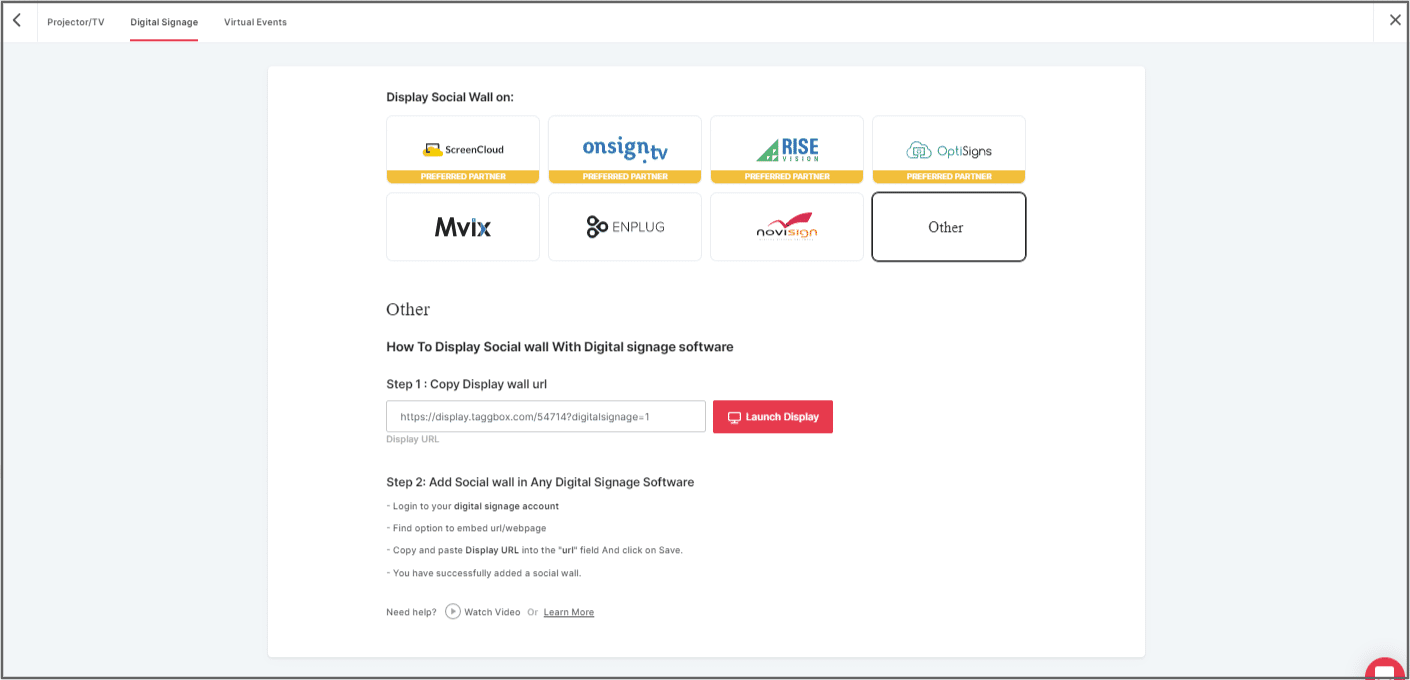Choose the Mvix signage option
Screen dimensions: 1410x680
[463, 227]
